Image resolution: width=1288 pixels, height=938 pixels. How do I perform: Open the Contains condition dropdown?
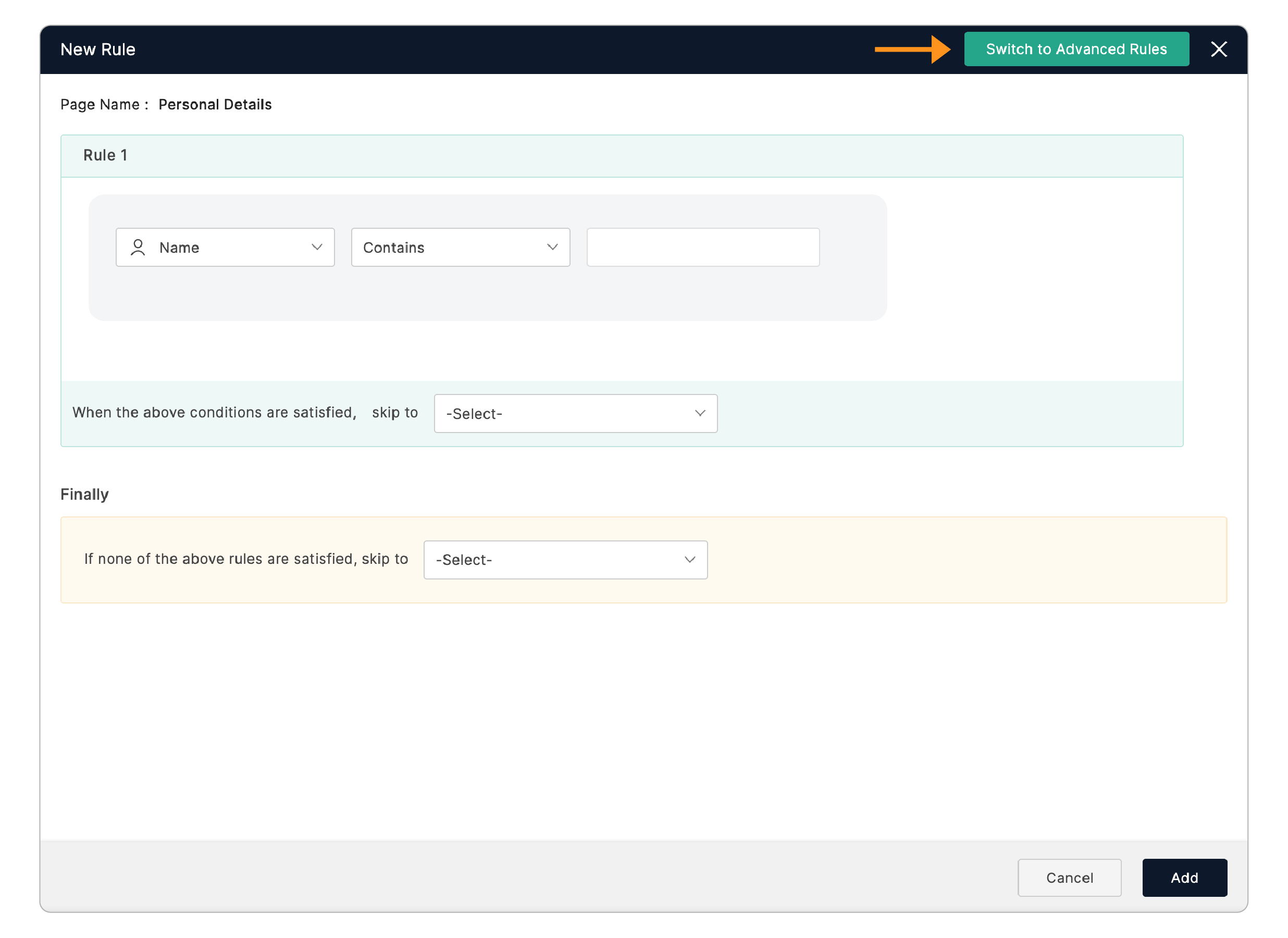pos(460,248)
